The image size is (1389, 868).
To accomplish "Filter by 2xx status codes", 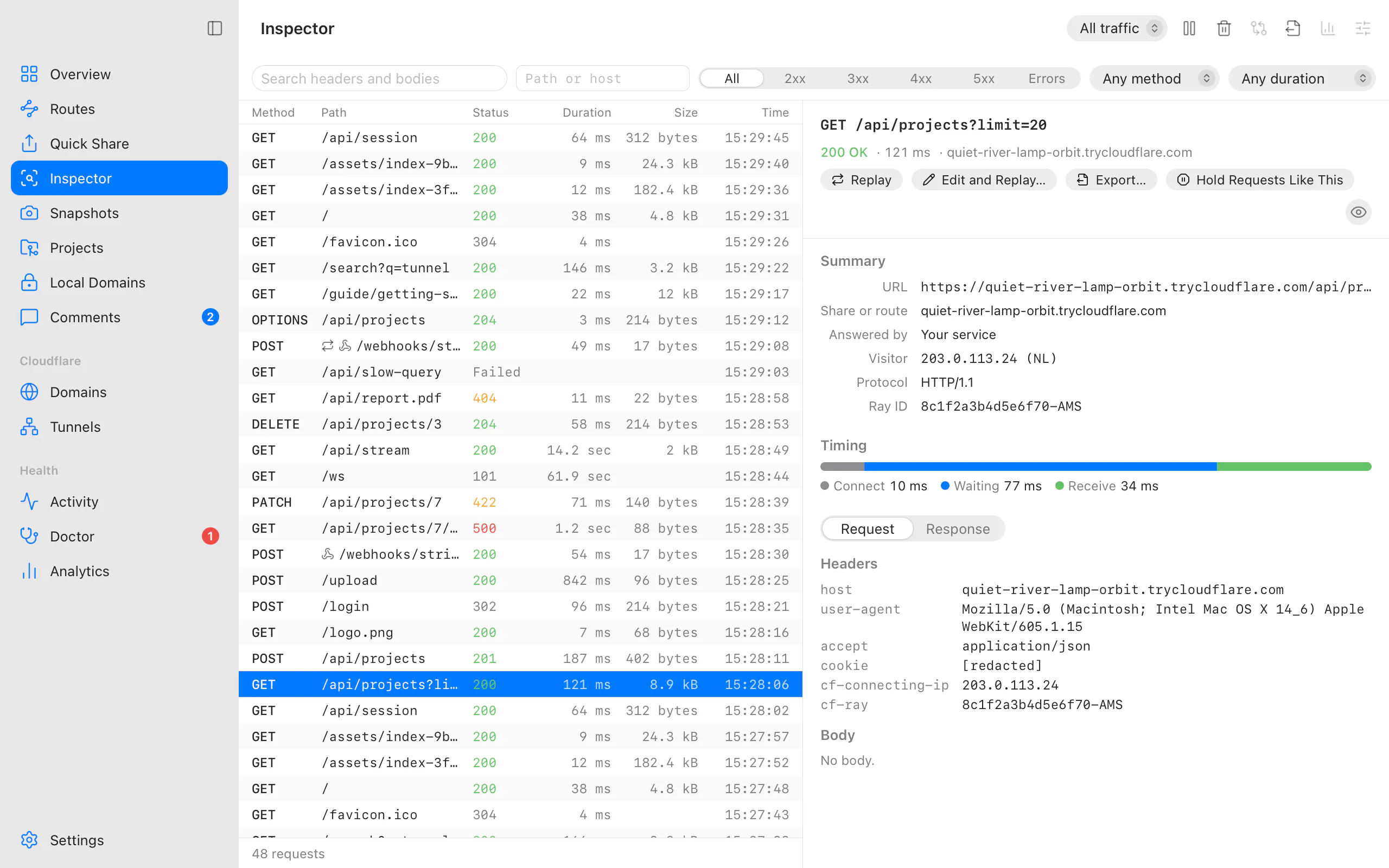I will 795,78.
